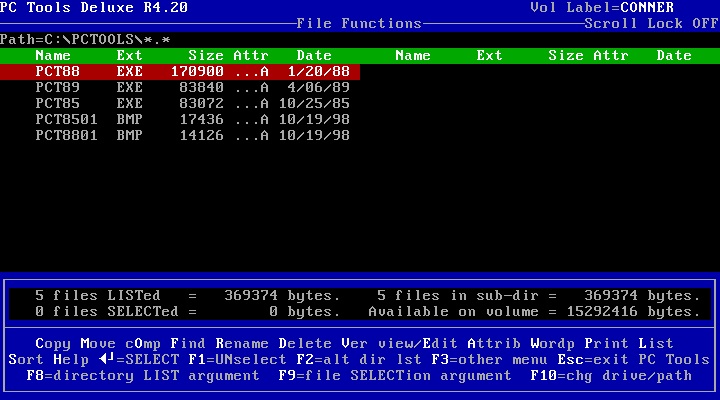Select the PCT88 file name

pos(57,71)
